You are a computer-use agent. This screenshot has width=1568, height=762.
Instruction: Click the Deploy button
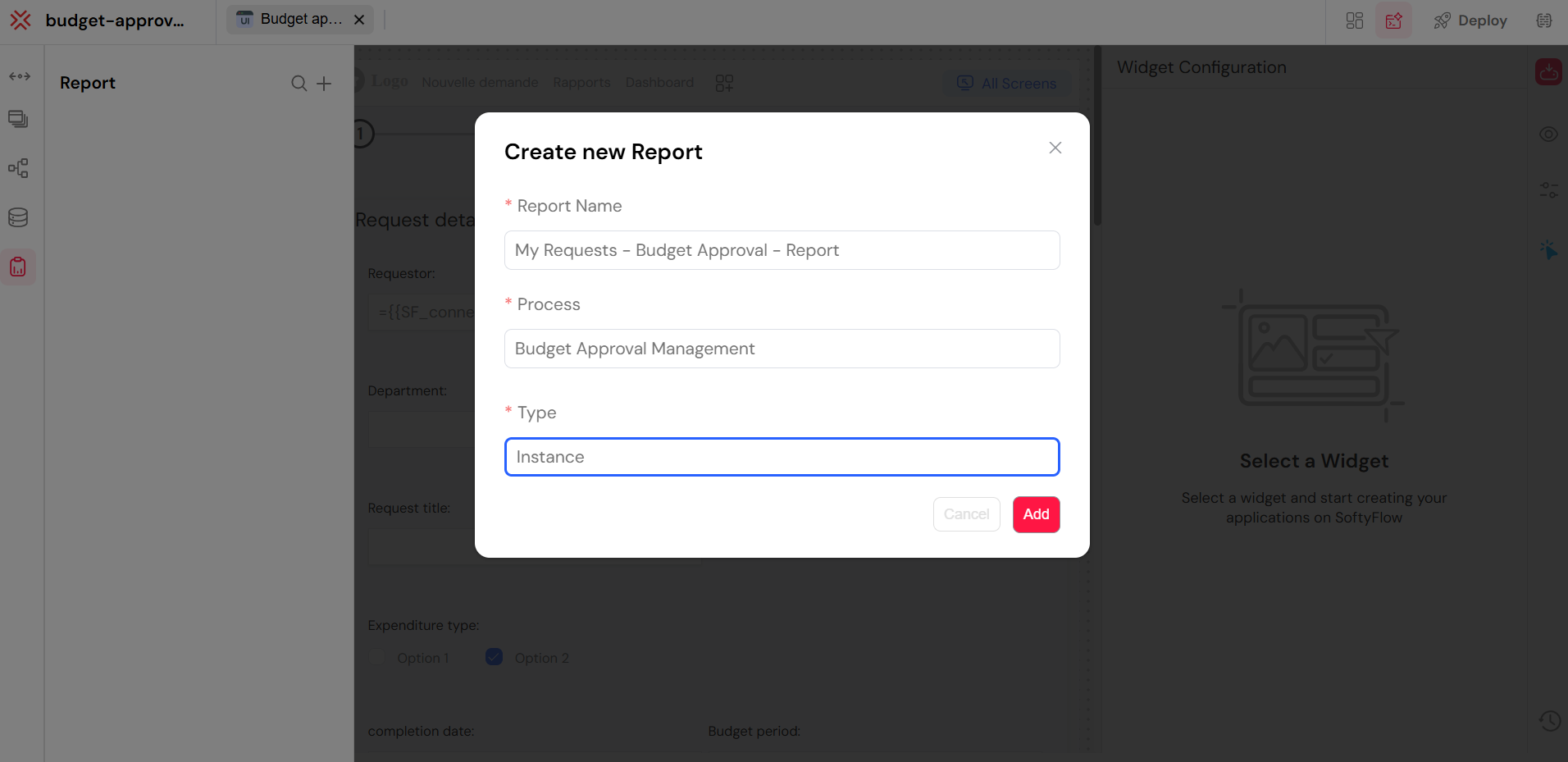coord(1470,21)
